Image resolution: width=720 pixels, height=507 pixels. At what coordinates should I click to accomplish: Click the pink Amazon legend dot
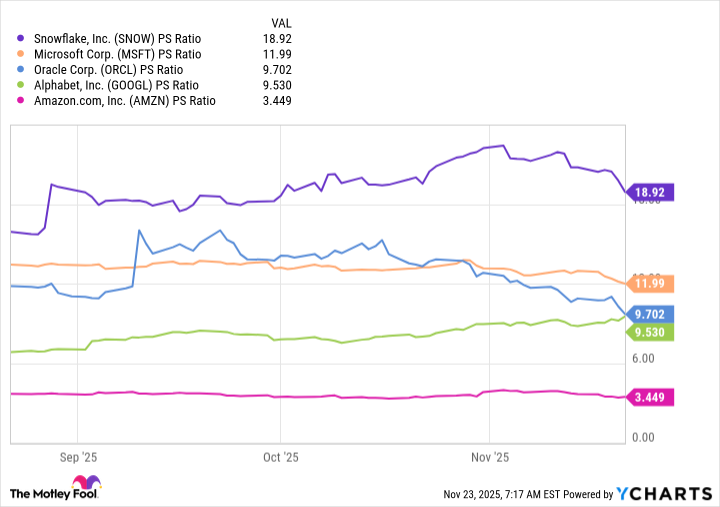pyautogui.click(x=22, y=101)
